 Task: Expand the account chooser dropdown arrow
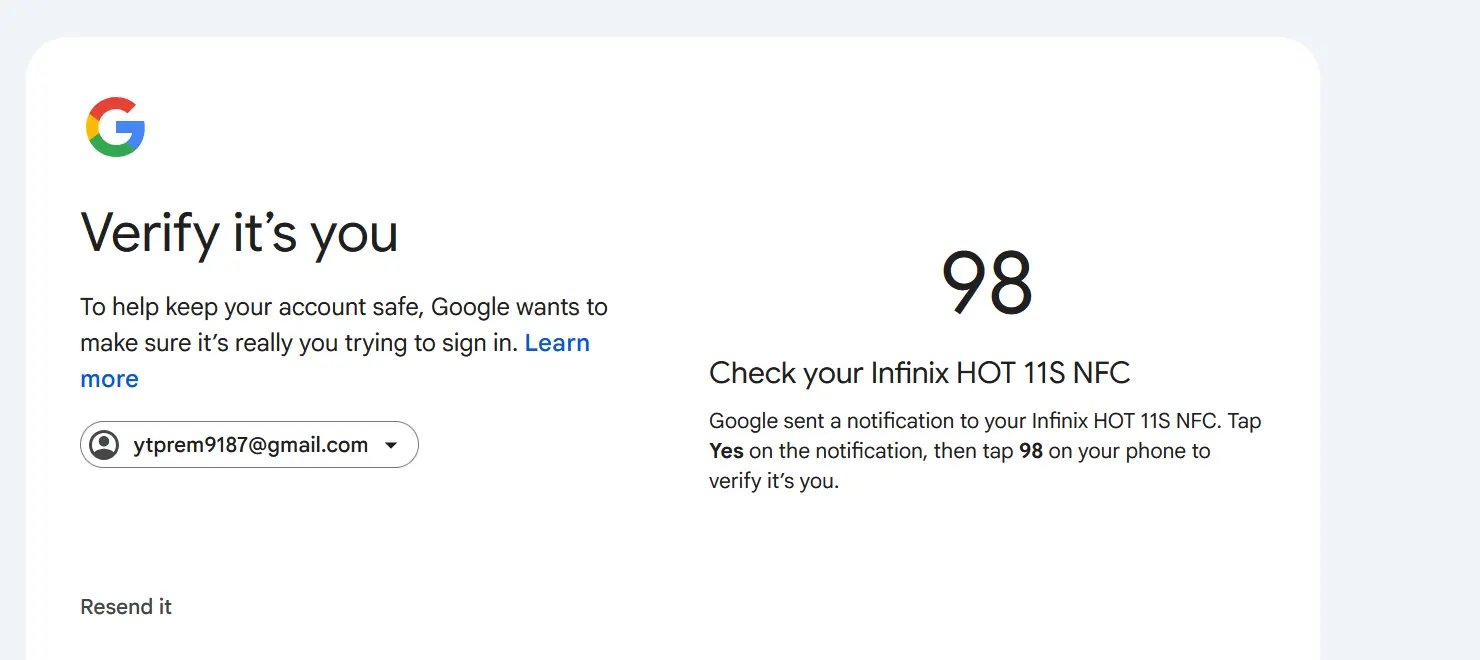point(391,446)
